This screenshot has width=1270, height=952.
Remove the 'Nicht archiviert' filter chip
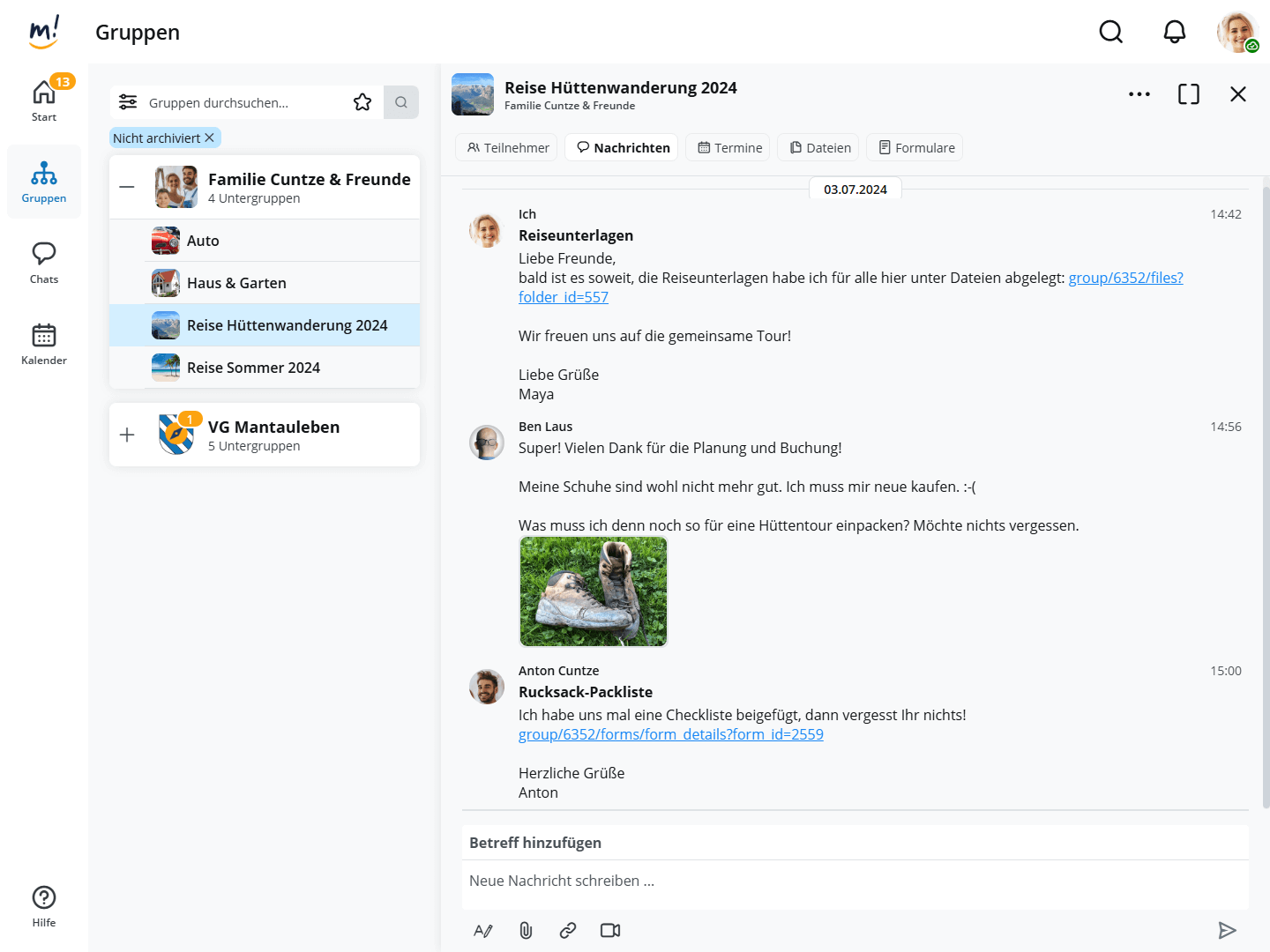coord(210,138)
